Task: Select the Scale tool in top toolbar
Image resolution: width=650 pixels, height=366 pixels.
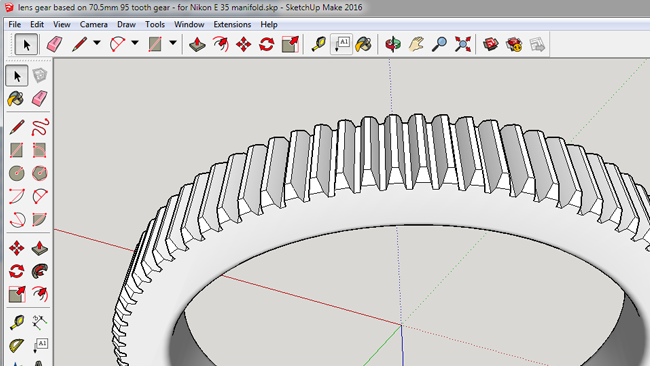Action: click(290, 44)
